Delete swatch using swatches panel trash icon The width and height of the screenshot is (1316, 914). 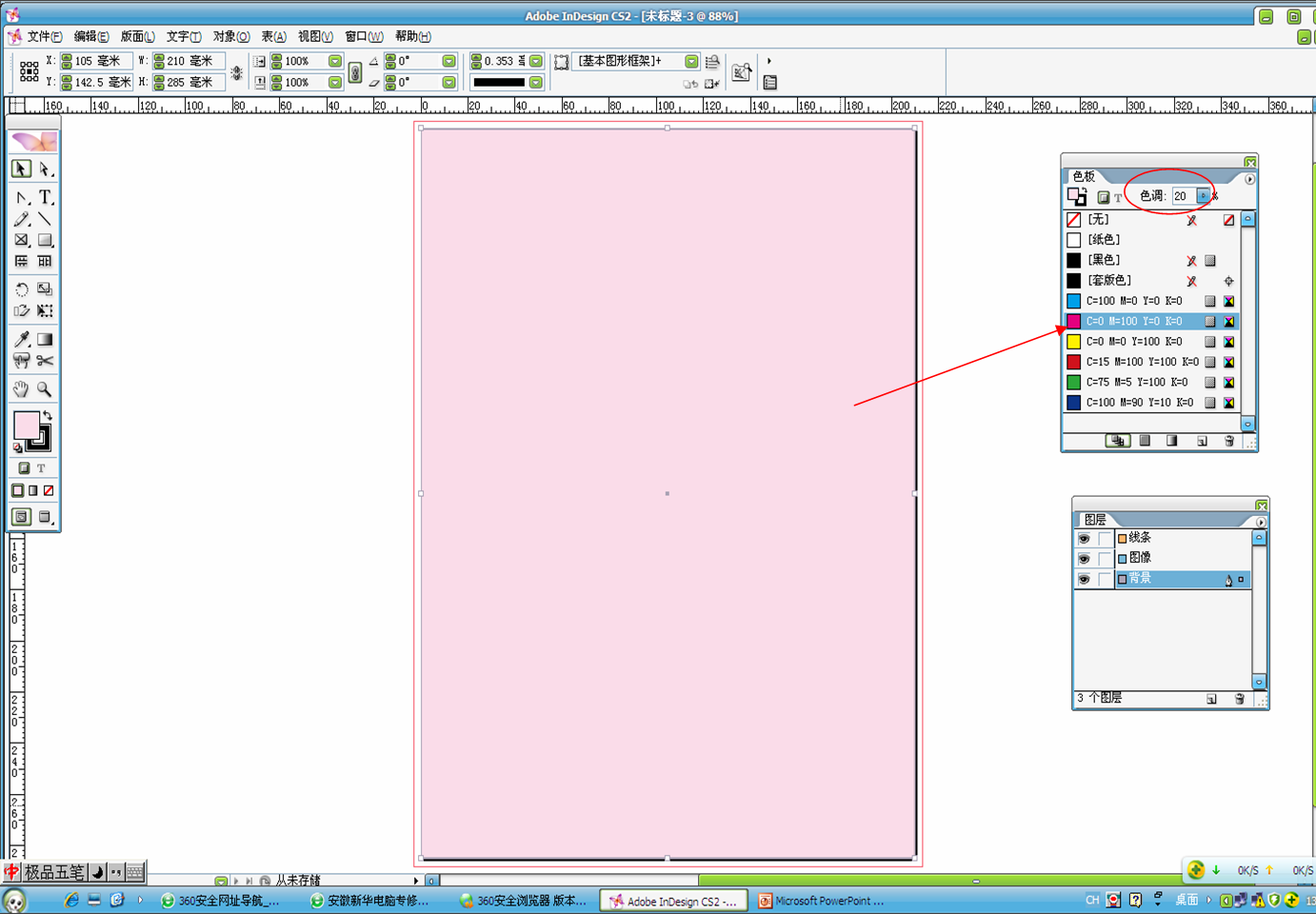[1228, 441]
